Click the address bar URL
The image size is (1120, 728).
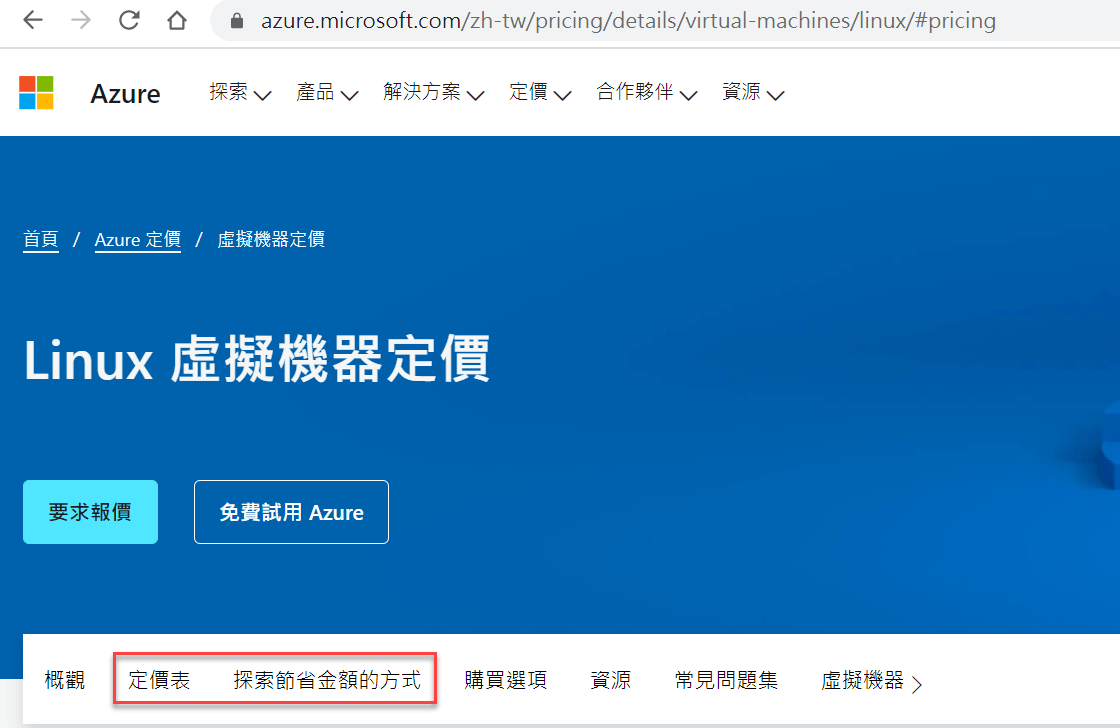pos(628,21)
